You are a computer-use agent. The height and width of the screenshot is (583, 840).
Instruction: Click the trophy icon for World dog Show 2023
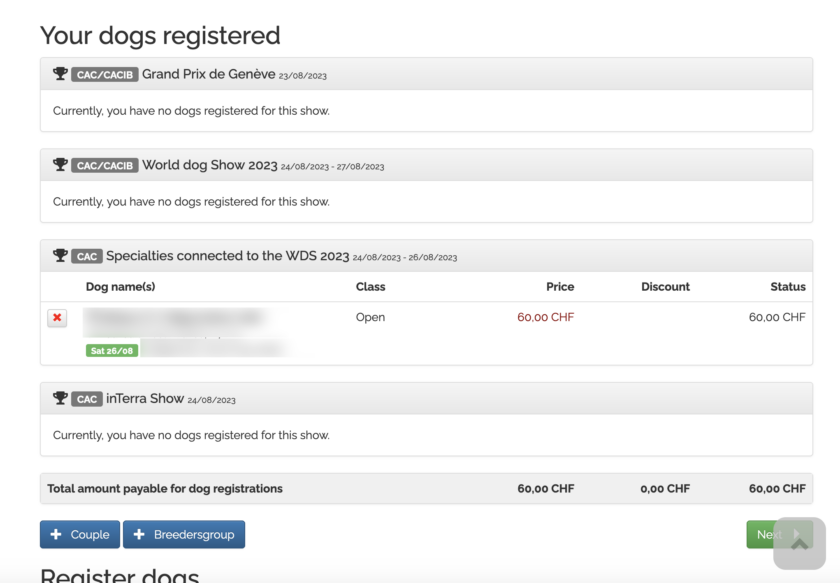coord(59,164)
